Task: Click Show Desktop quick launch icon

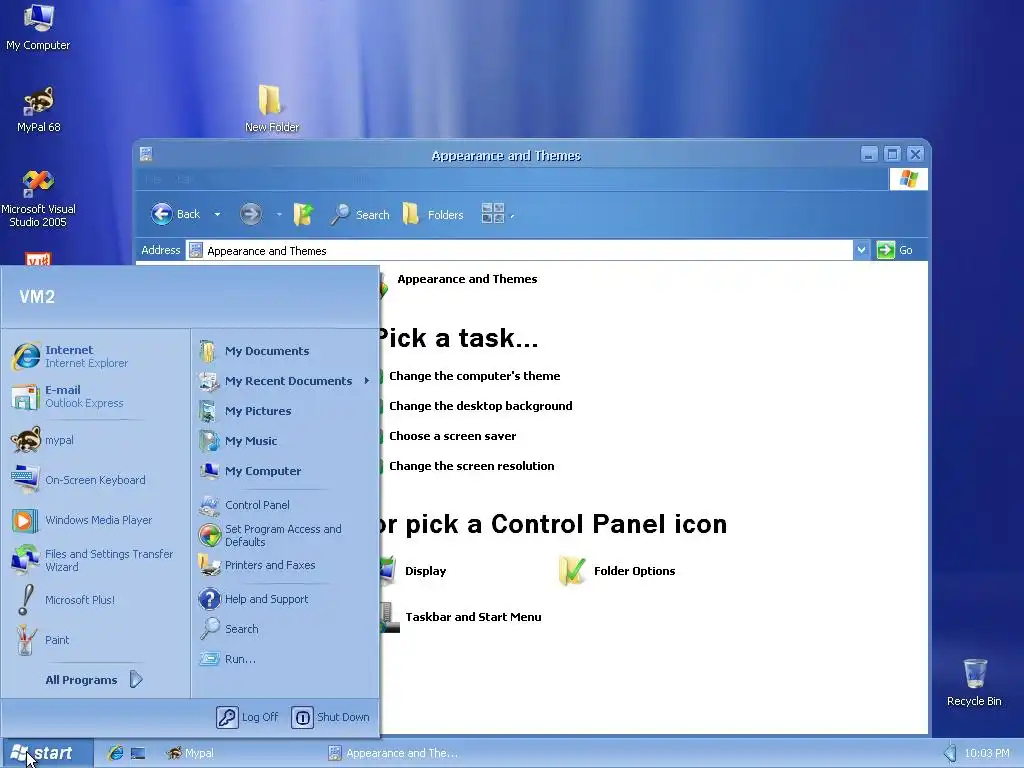Action: coord(138,753)
